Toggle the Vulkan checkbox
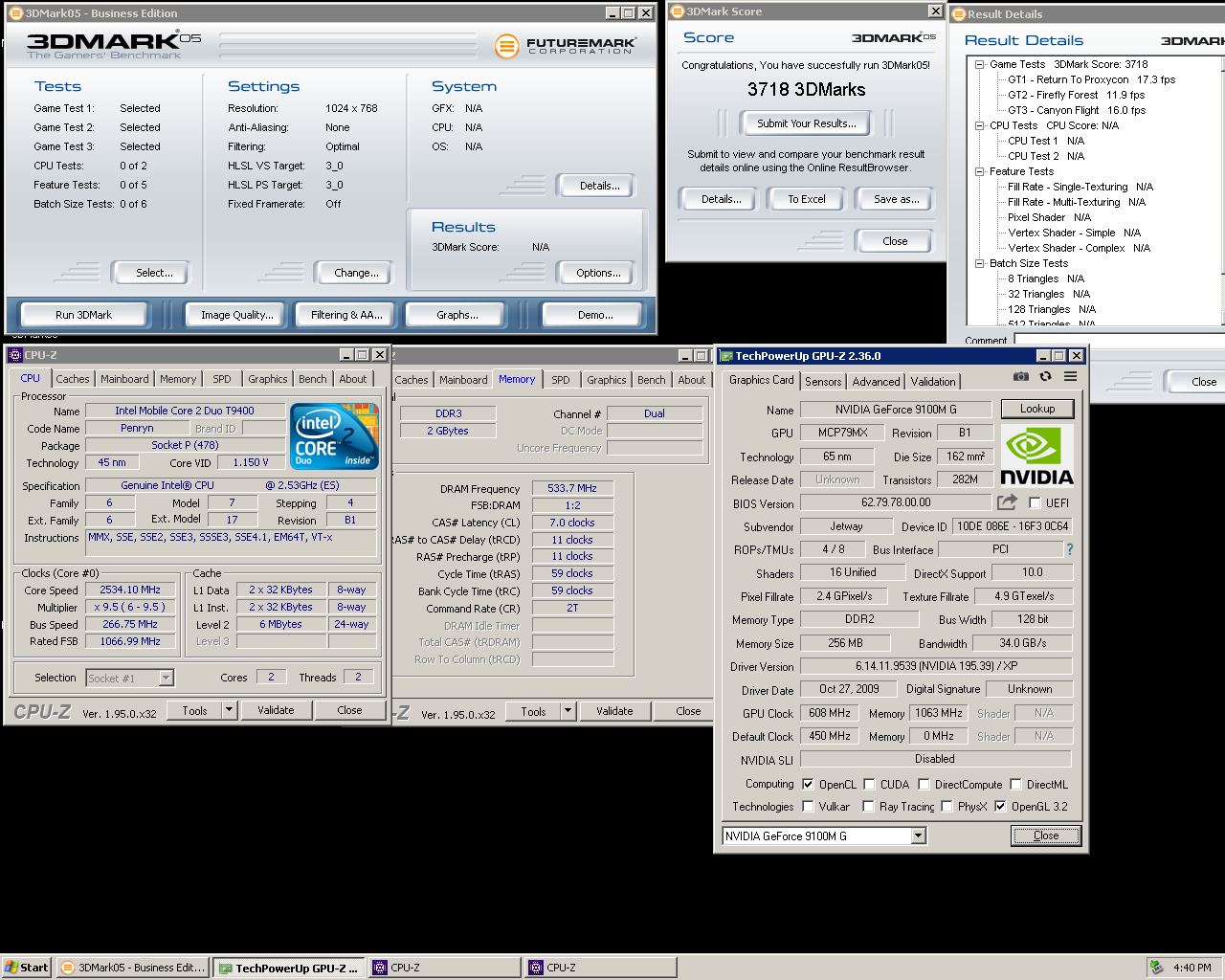1225x980 pixels. pyautogui.click(x=808, y=806)
